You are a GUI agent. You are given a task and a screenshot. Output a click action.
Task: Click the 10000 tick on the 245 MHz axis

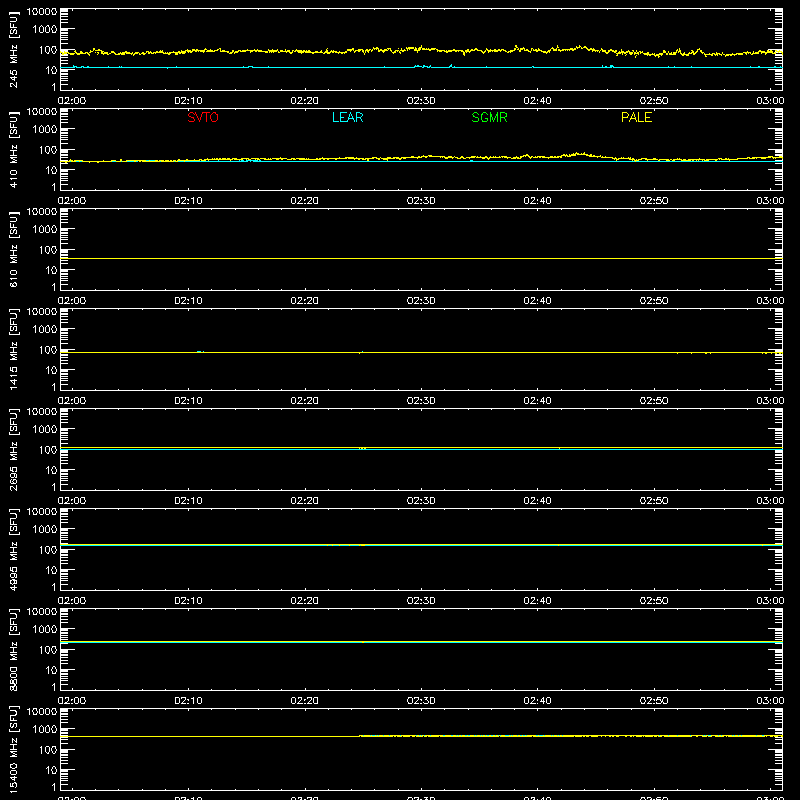42,12
